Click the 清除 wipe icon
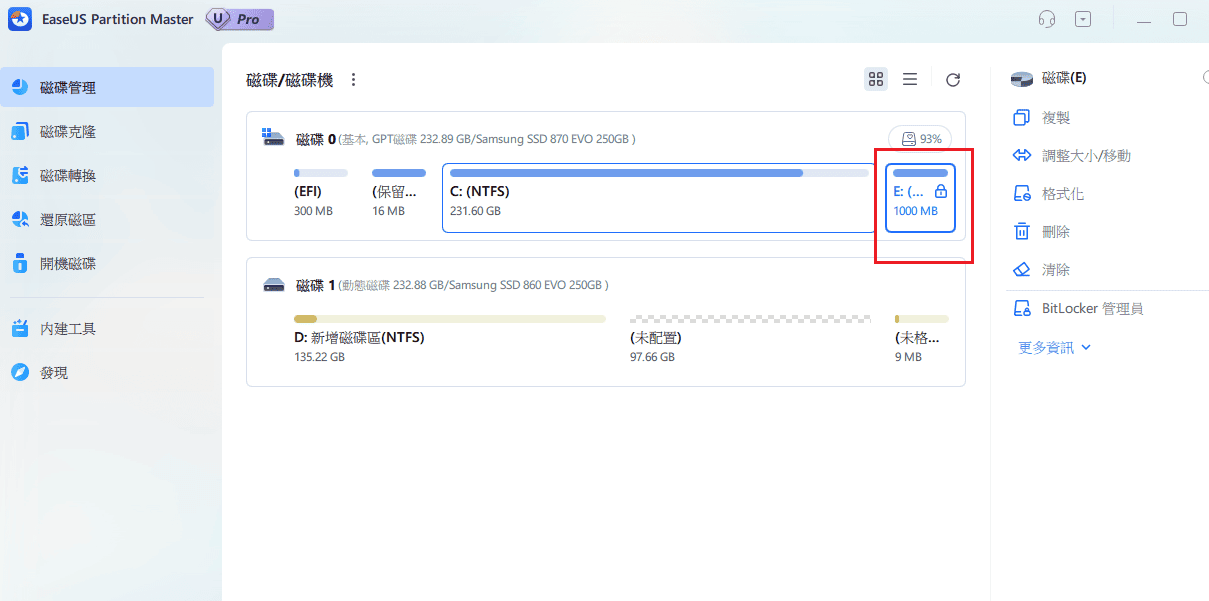 (1022, 269)
